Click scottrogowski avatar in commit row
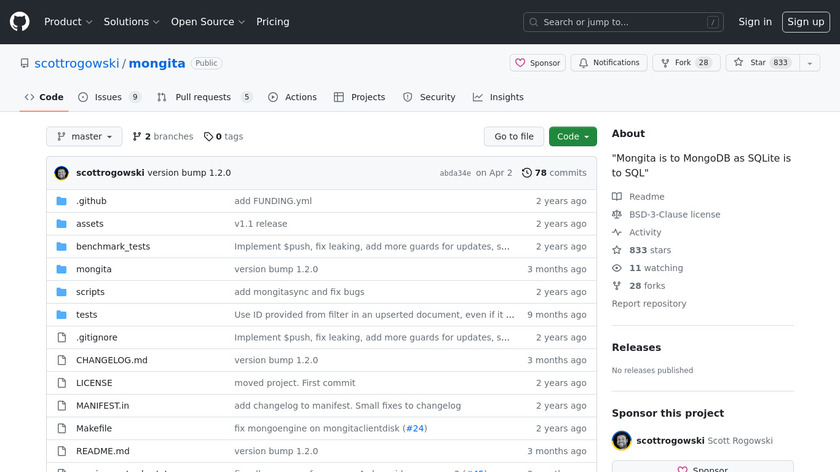The image size is (840, 472). (x=61, y=173)
